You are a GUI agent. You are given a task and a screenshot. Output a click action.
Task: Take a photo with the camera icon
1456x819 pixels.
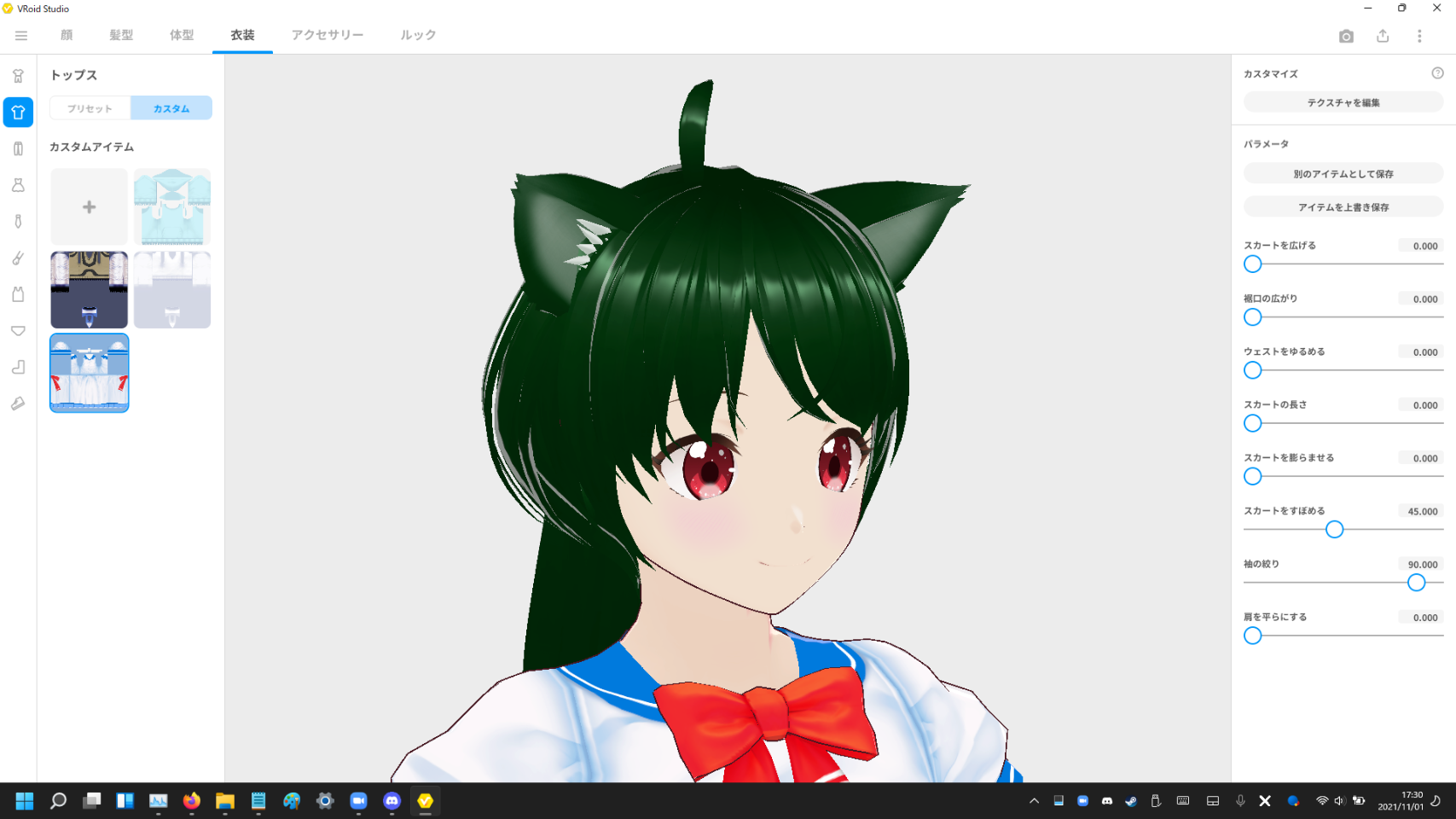tap(1346, 36)
